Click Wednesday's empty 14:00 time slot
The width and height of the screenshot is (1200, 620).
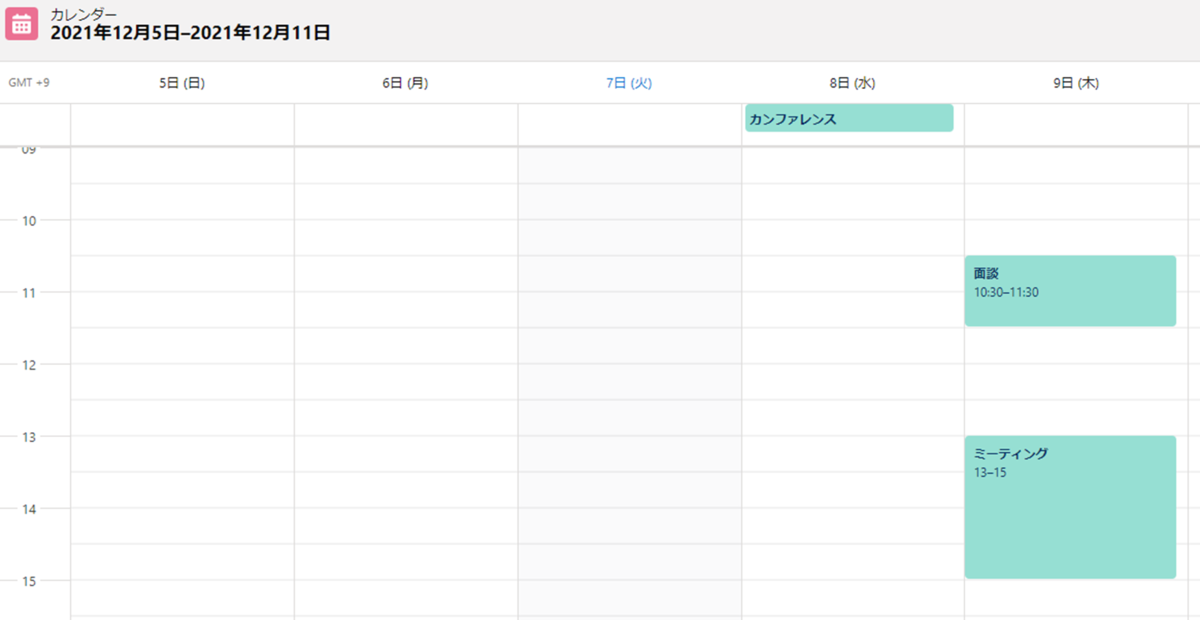click(852, 545)
